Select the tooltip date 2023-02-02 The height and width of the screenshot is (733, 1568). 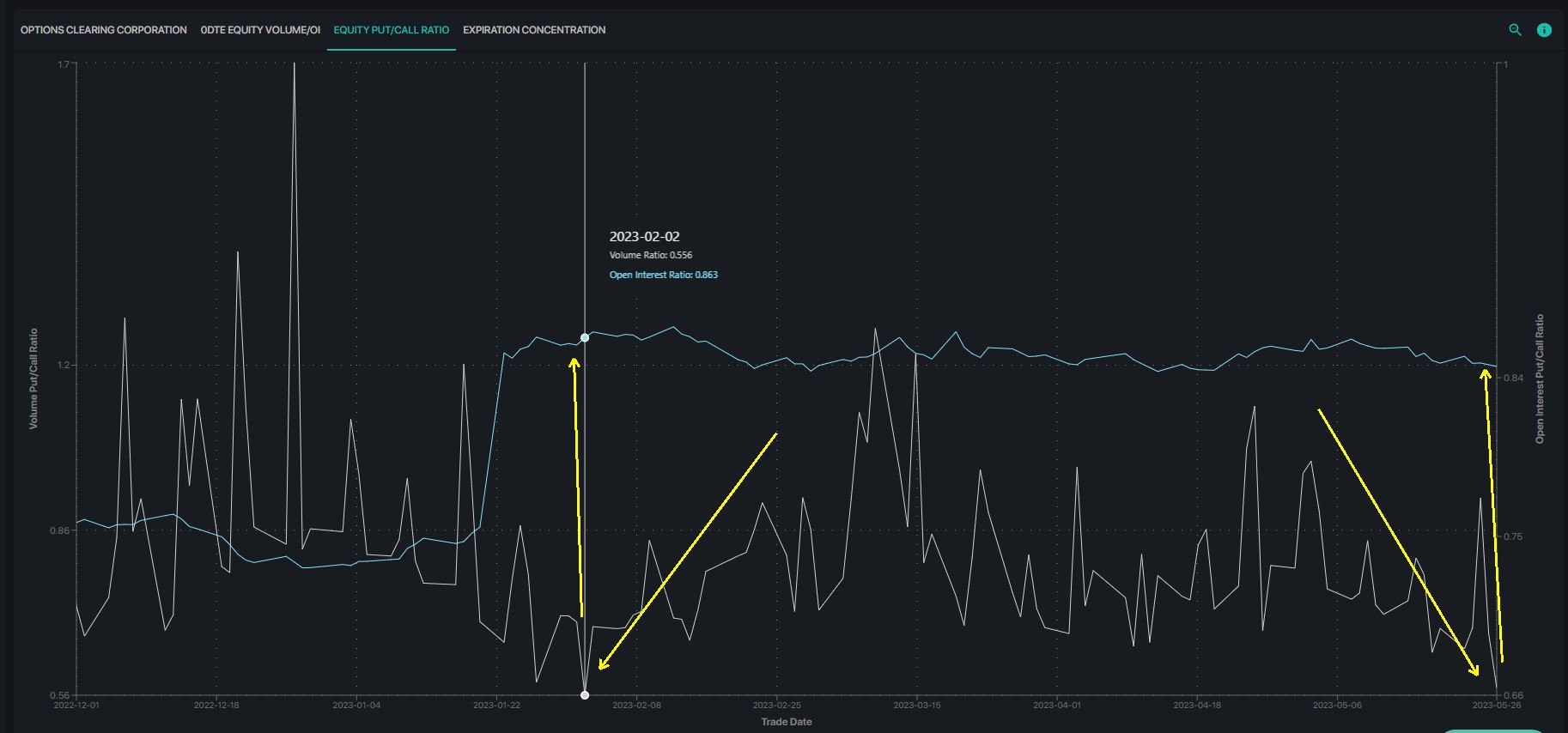(645, 236)
